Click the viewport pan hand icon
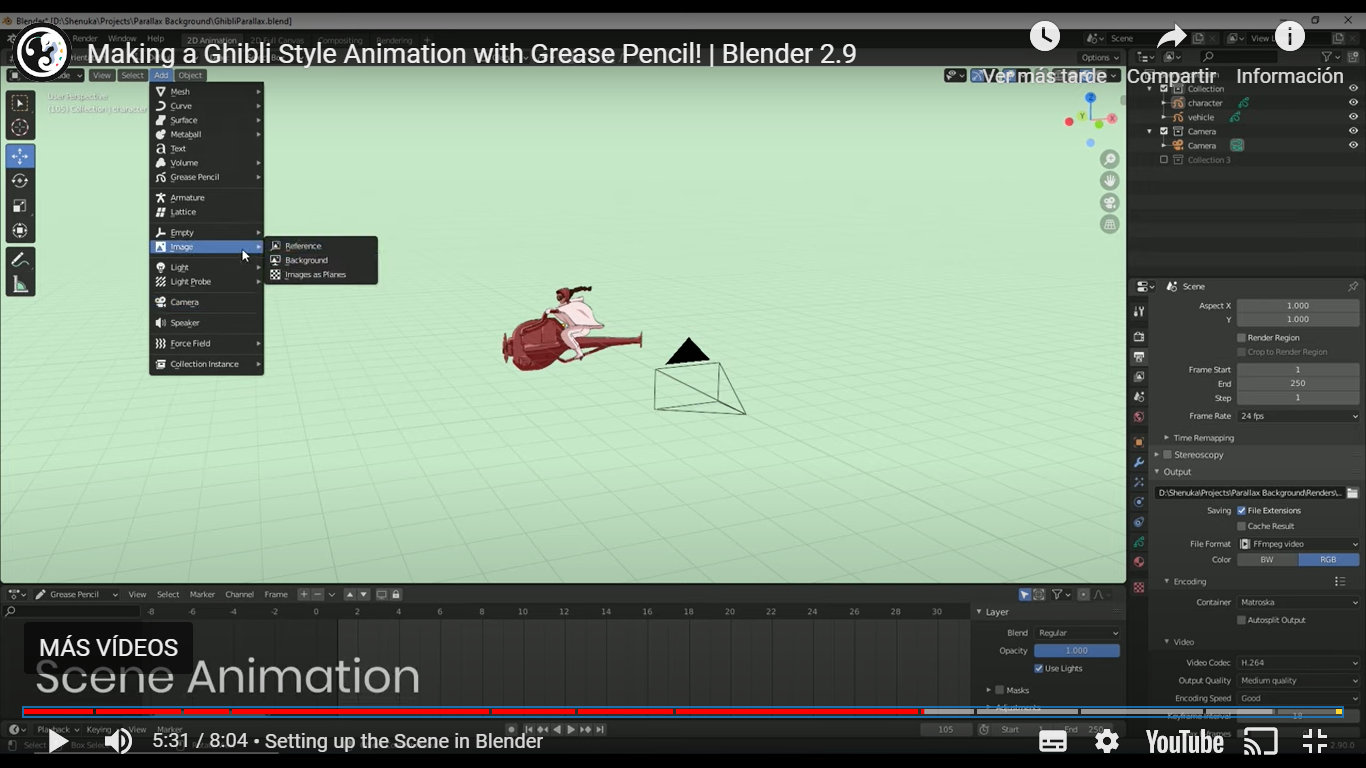Image resolution: width=1366 pixels, height=768 pixels. (x=1109, y=181)
